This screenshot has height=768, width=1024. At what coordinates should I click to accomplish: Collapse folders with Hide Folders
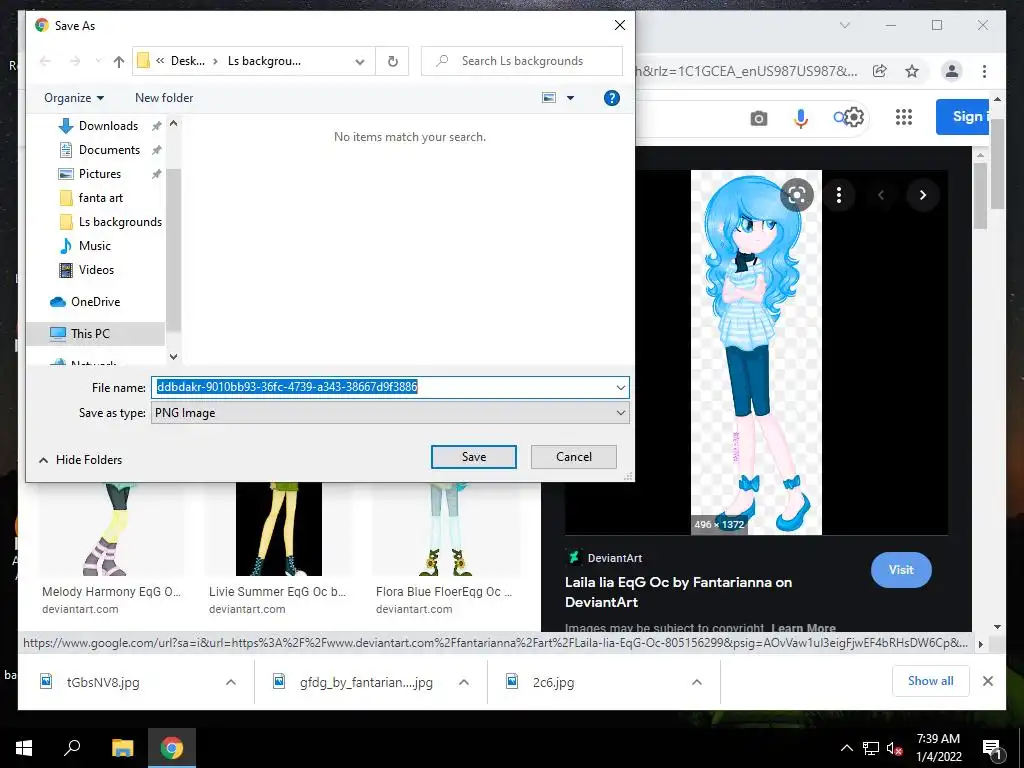coord(80,460)
